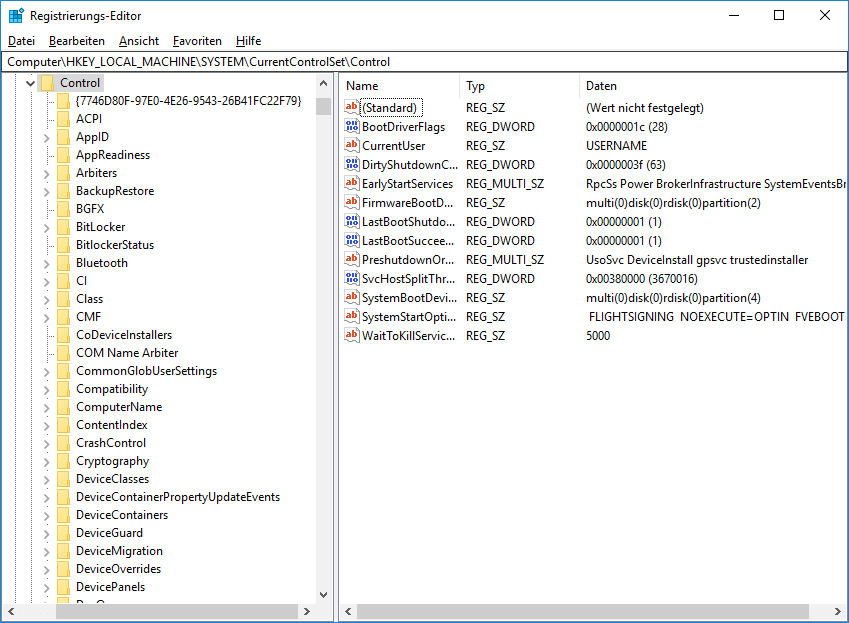The height and width of the screenshot is (623, 849).
Task: Click the tree pane scroll left arrow
Action: 11,612
